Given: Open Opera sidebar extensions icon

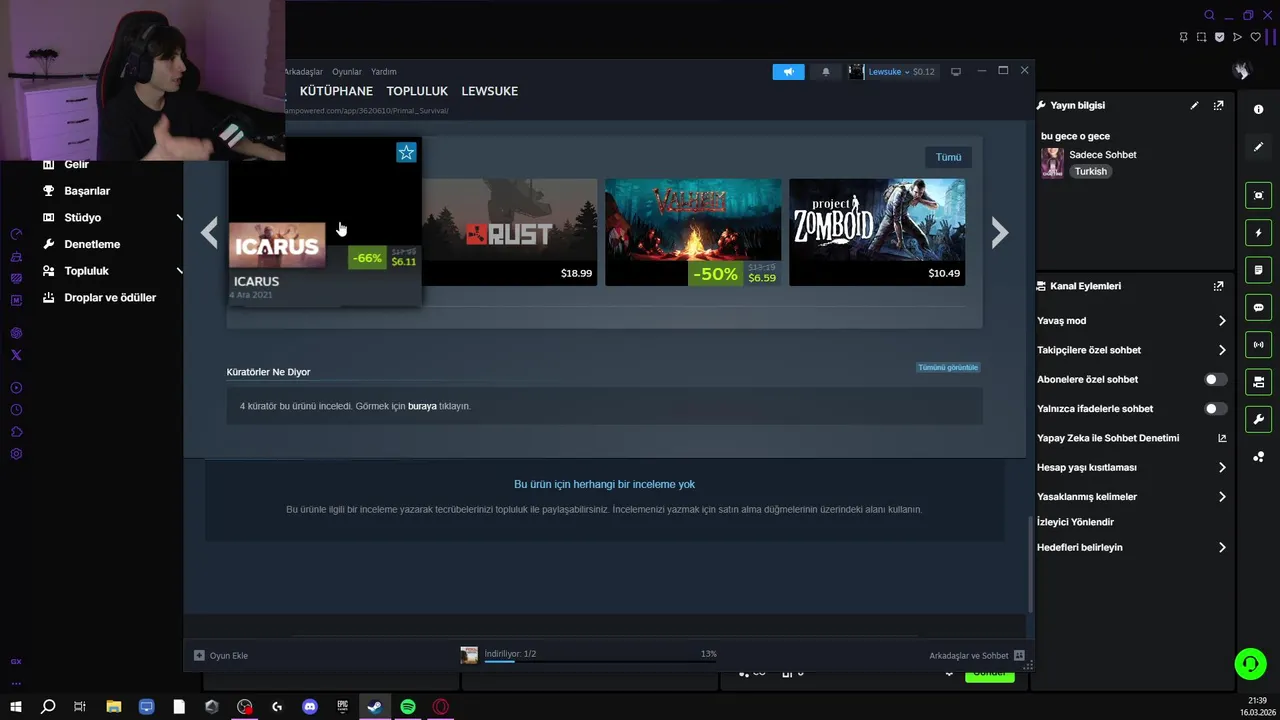Looking at the screenshot, I should tap(16, 432).
